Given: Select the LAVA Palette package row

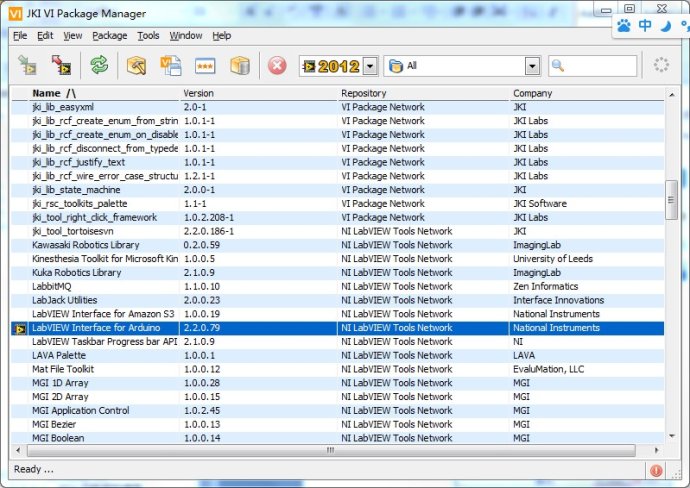Looking at the screenshot, I should point(59,355).
